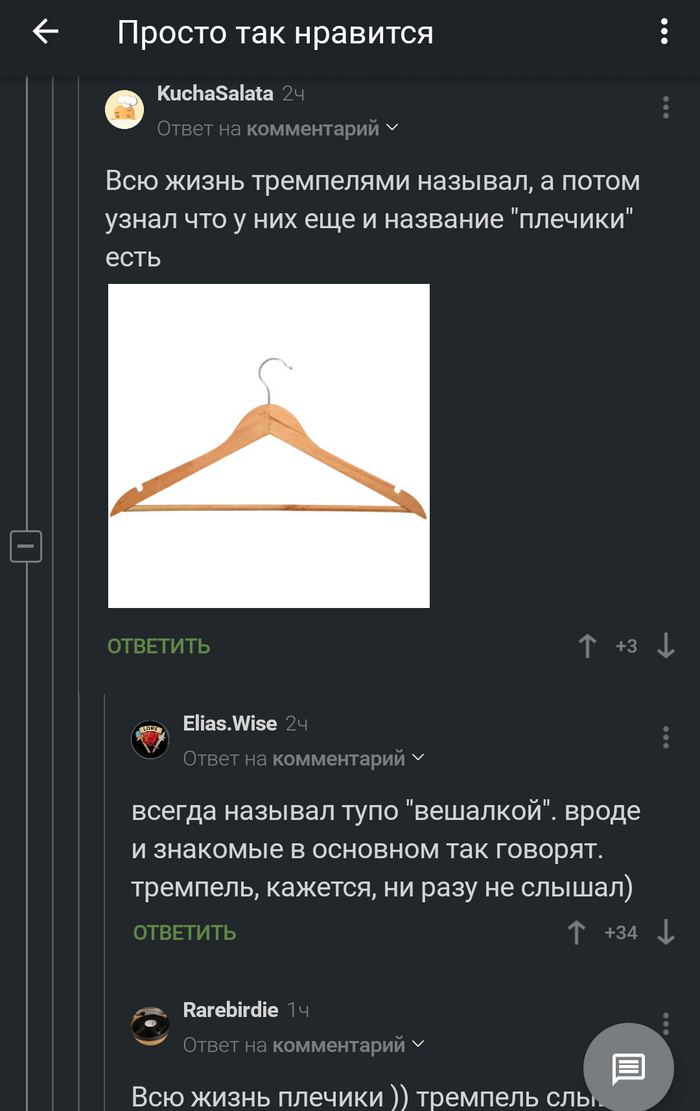Open Elias.Wise comment options menu

(665, 738)
